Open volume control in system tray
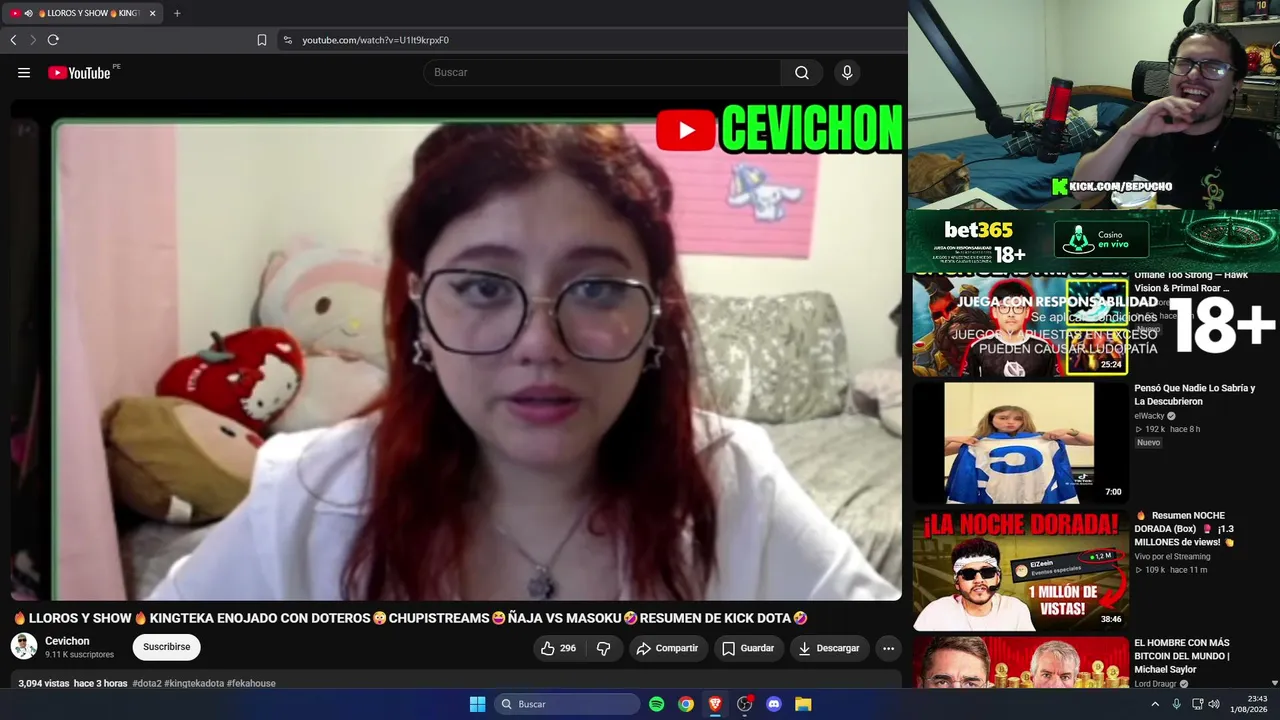This screenshot has width=1280, height=720. pos(1214,704)
